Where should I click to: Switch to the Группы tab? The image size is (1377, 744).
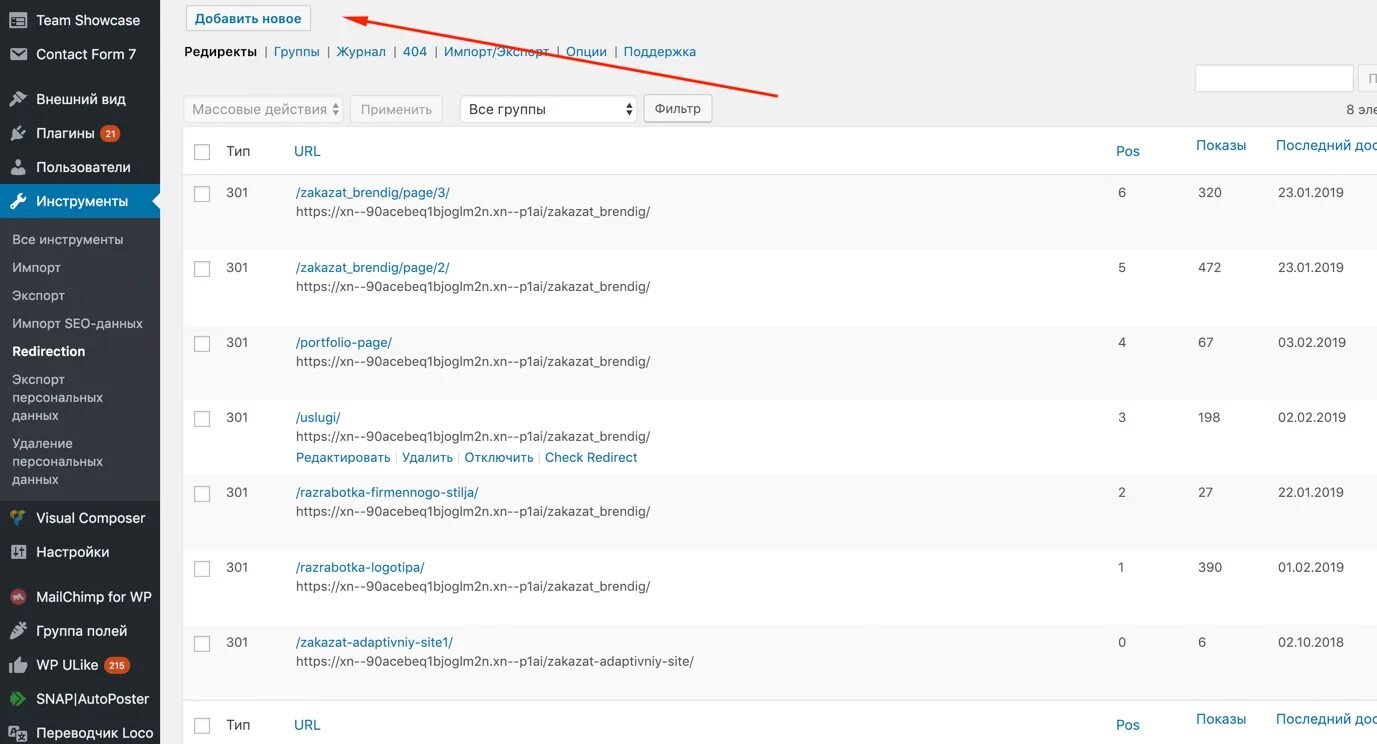coord(297,52)
